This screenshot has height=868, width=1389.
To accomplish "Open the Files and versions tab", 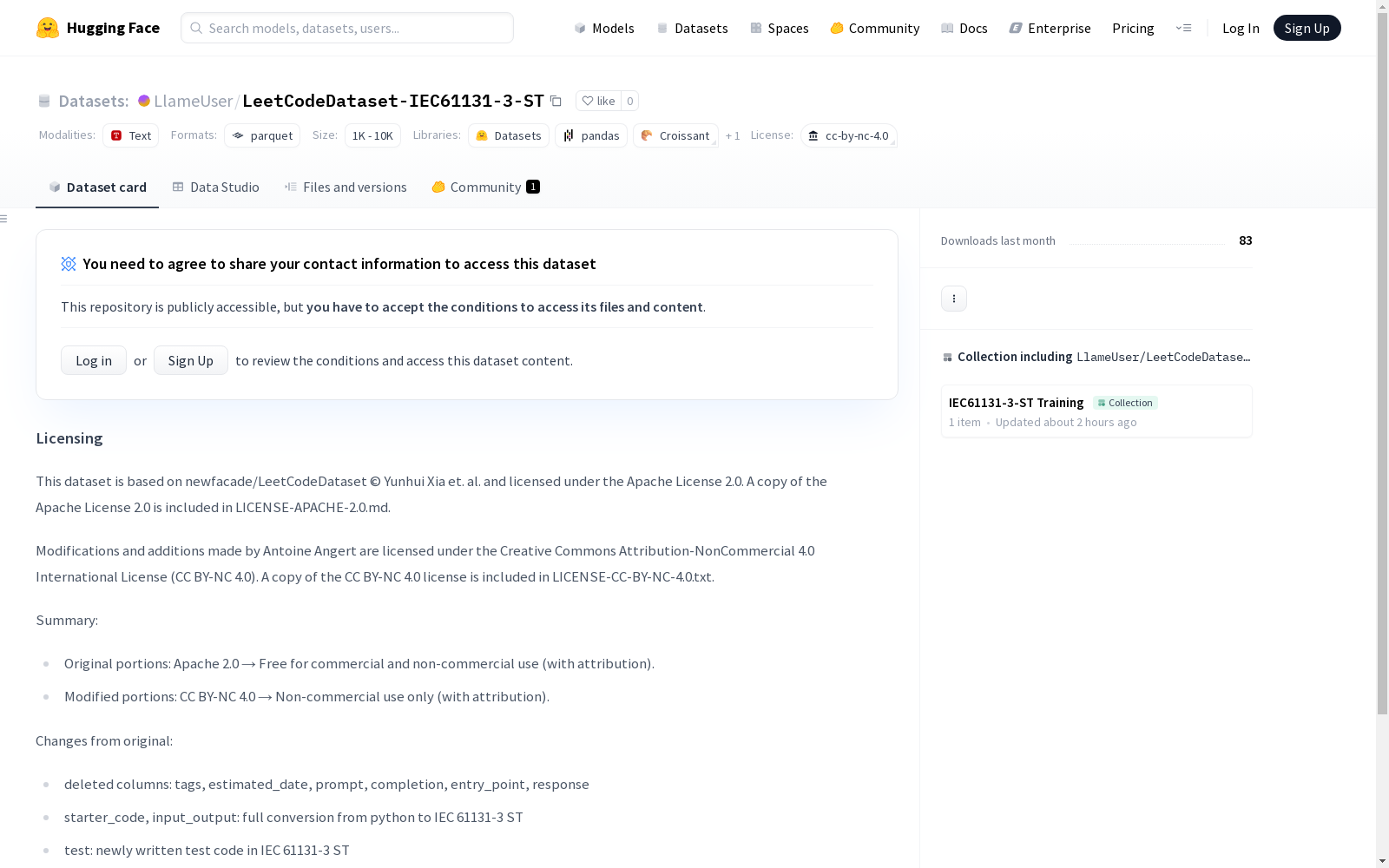I will click(346, 187).
